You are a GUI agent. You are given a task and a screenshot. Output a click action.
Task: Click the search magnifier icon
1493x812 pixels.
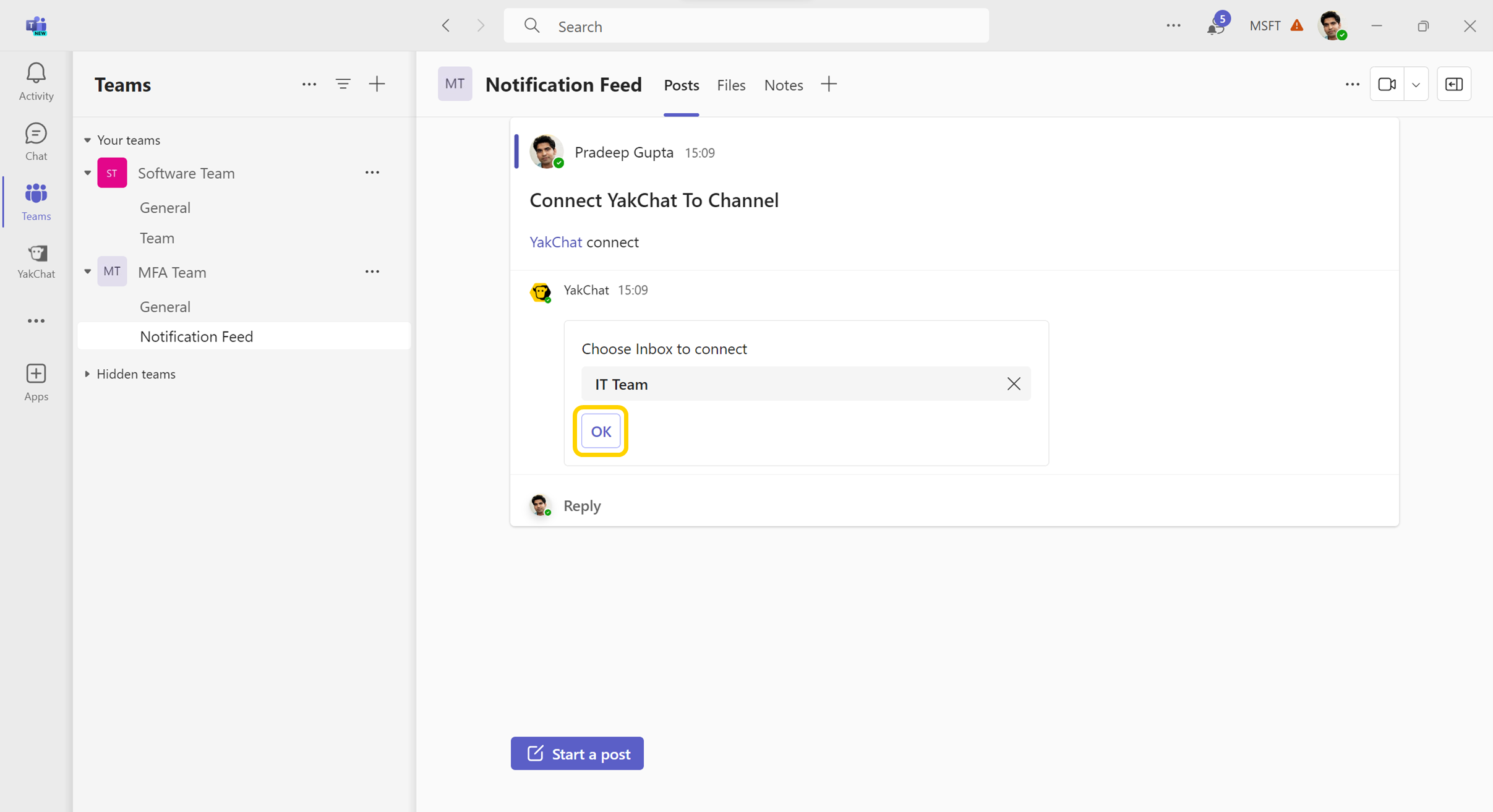coord(531,25)
